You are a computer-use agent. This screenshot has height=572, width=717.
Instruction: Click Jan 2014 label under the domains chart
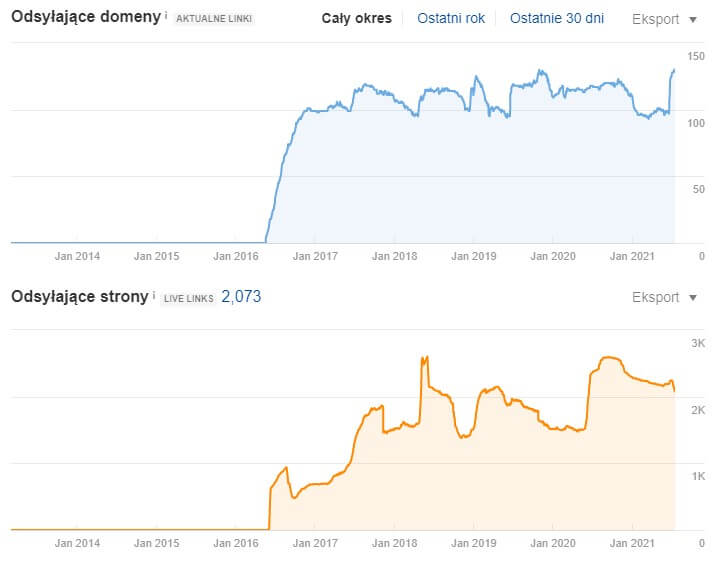point(78,257)
